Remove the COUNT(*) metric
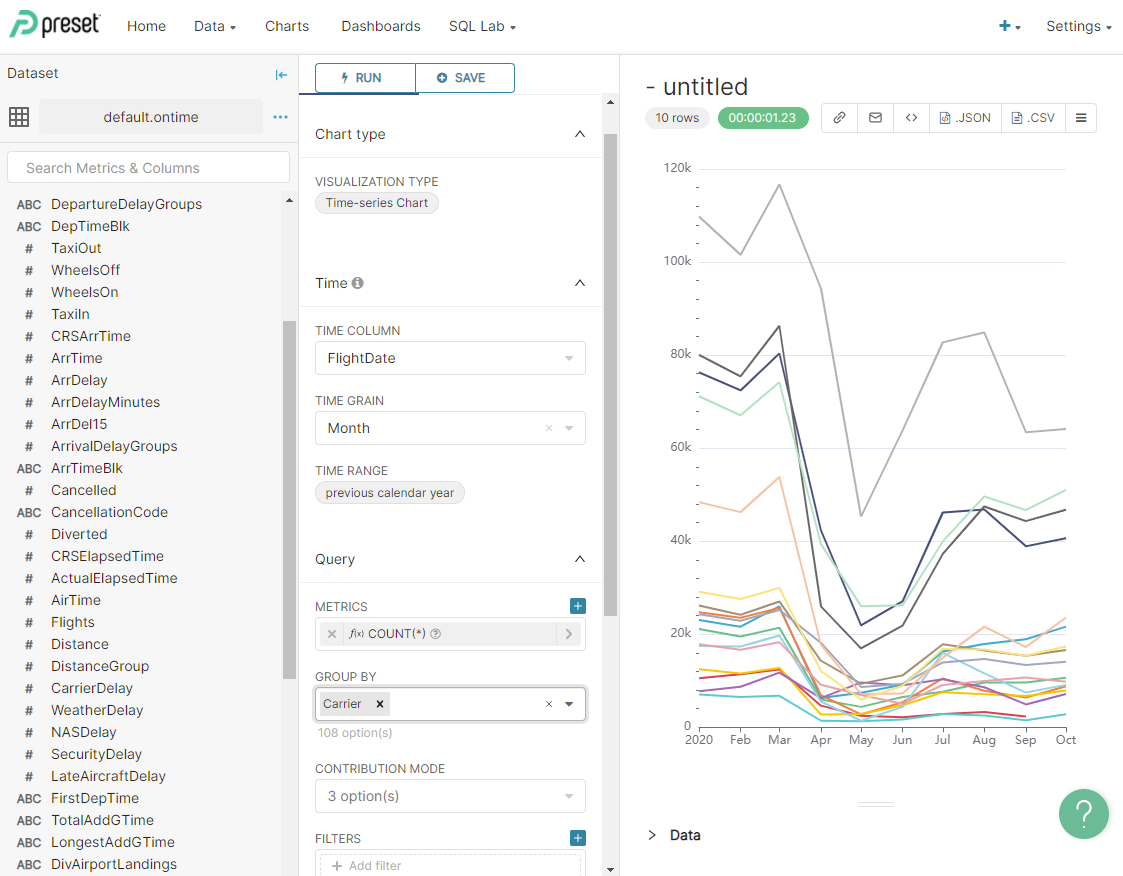Image resolution: width=1123 pixels, height=876 pixels. point(332,634)
